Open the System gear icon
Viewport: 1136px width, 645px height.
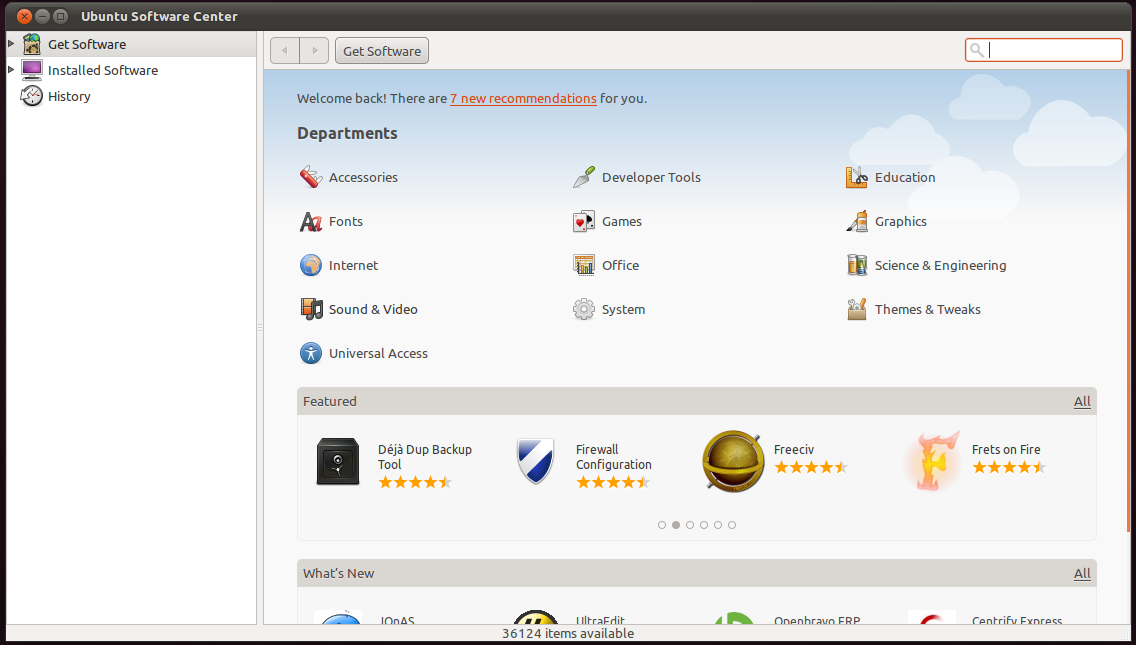[x=584, y=309]
